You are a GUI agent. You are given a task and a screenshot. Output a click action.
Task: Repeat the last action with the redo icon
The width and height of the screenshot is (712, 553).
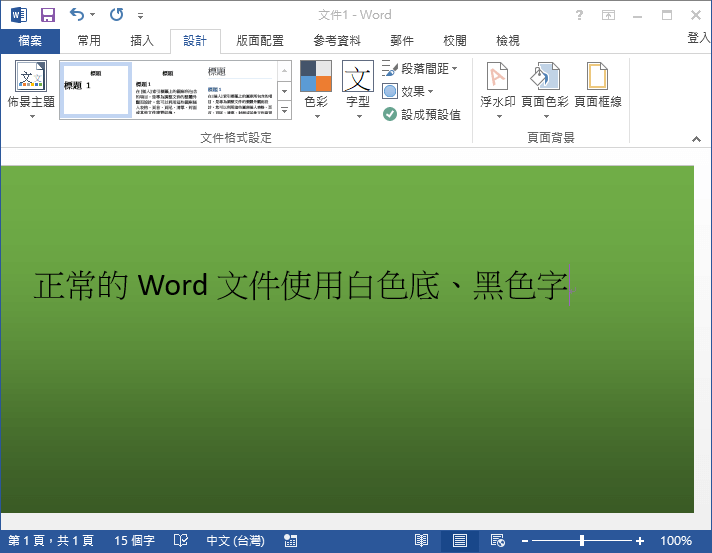[116, 15]
